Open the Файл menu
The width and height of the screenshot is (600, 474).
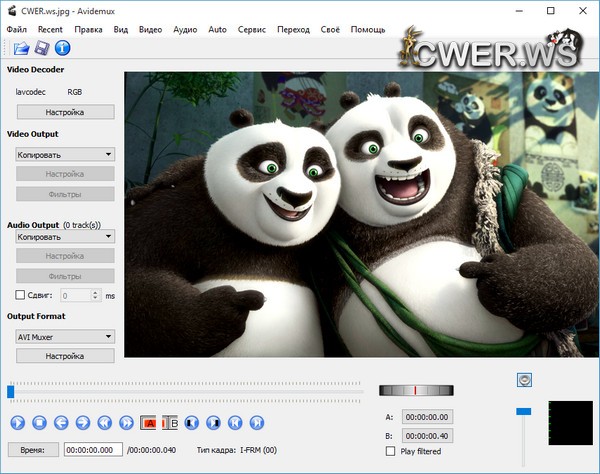point(17,30)
